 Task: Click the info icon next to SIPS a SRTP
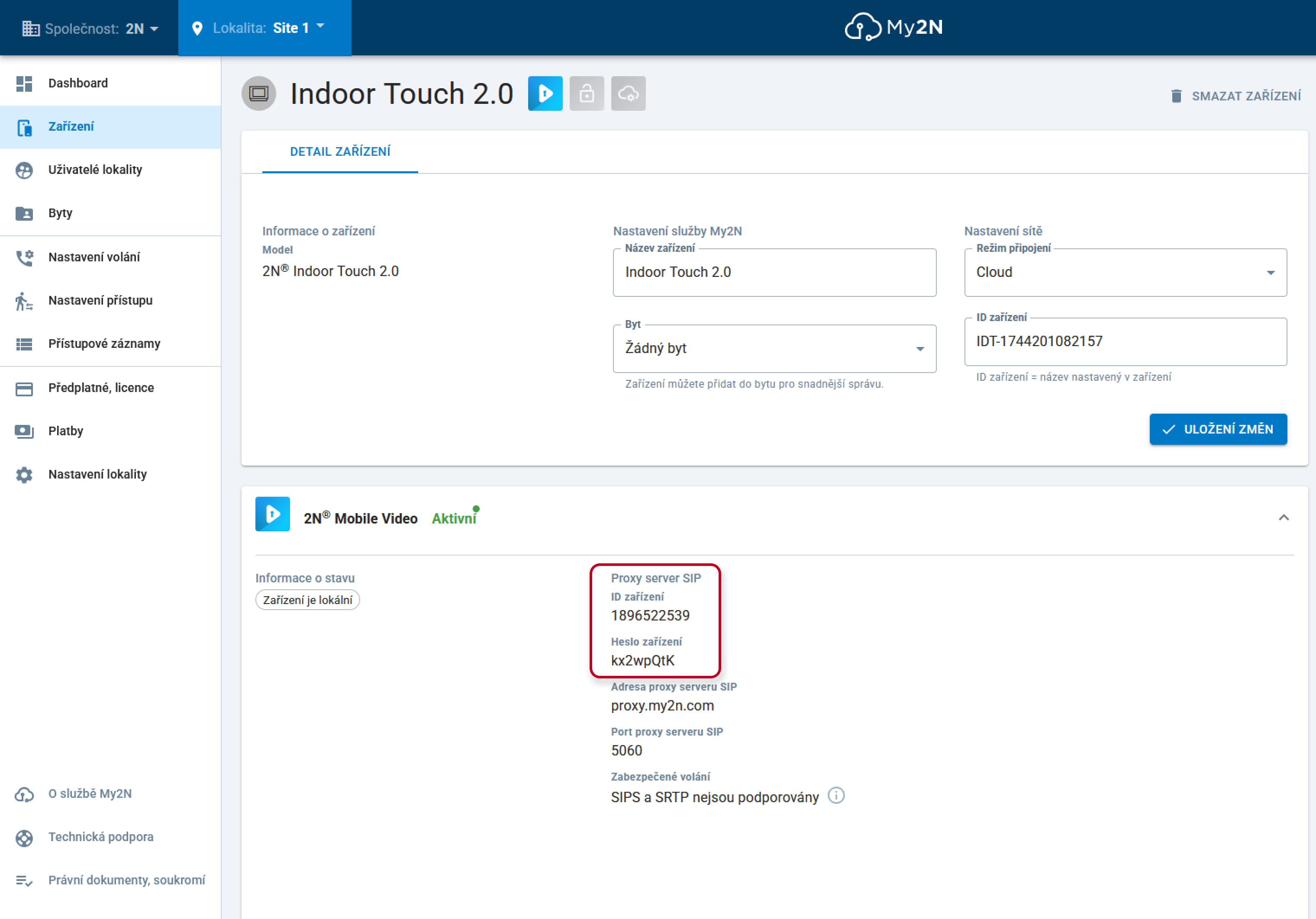tap(836, 796)
